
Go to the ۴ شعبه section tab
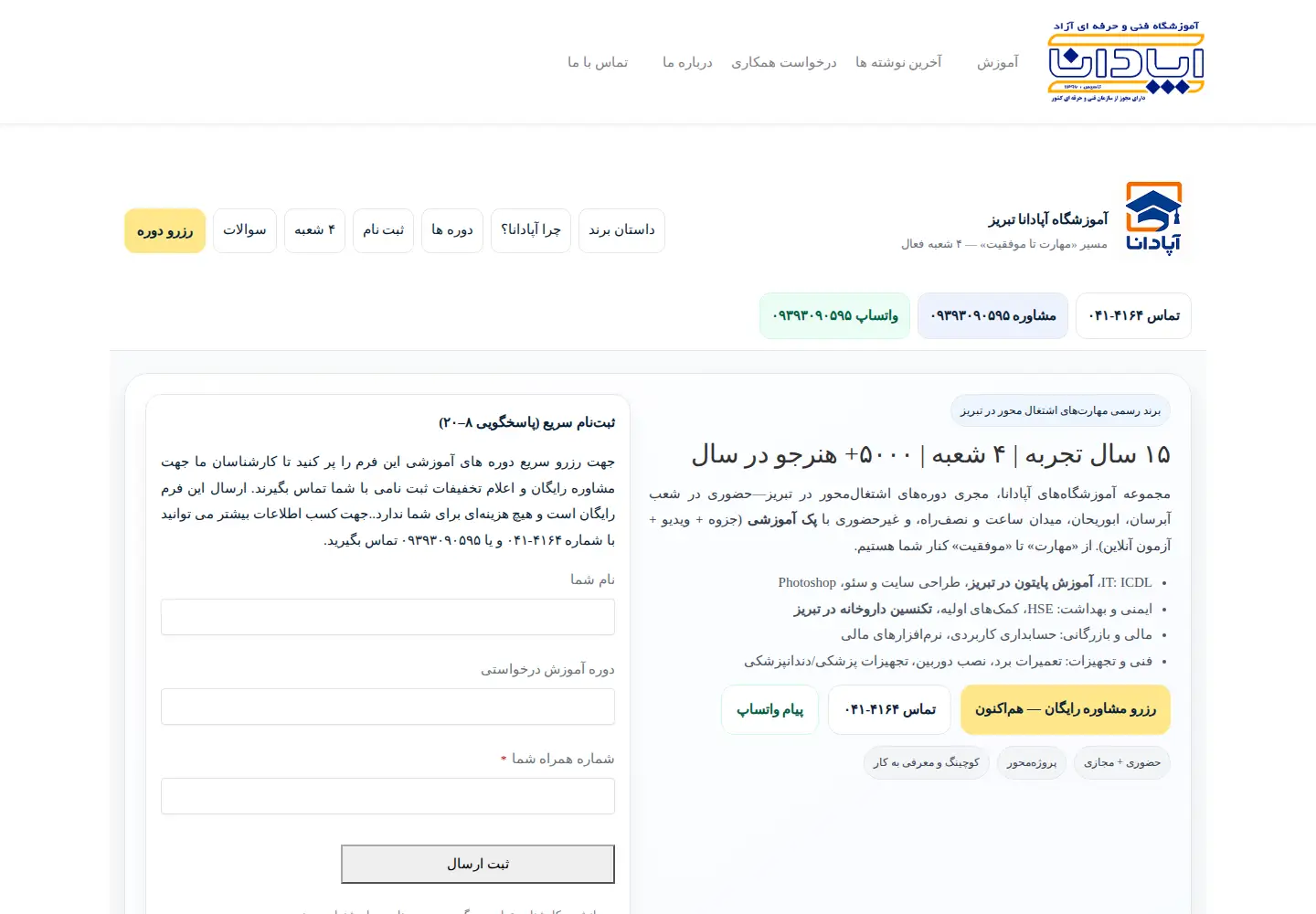point(314,230)
